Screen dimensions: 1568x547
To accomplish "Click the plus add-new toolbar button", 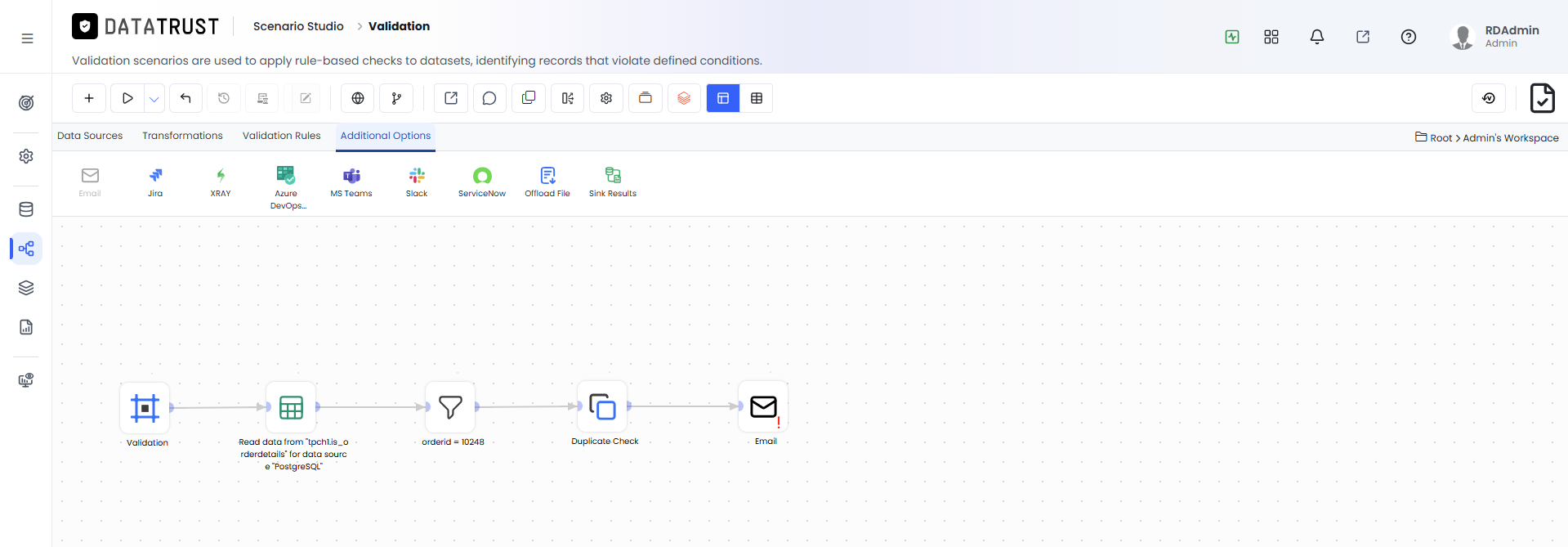I will pyautogui.click(x=89, y=98).
